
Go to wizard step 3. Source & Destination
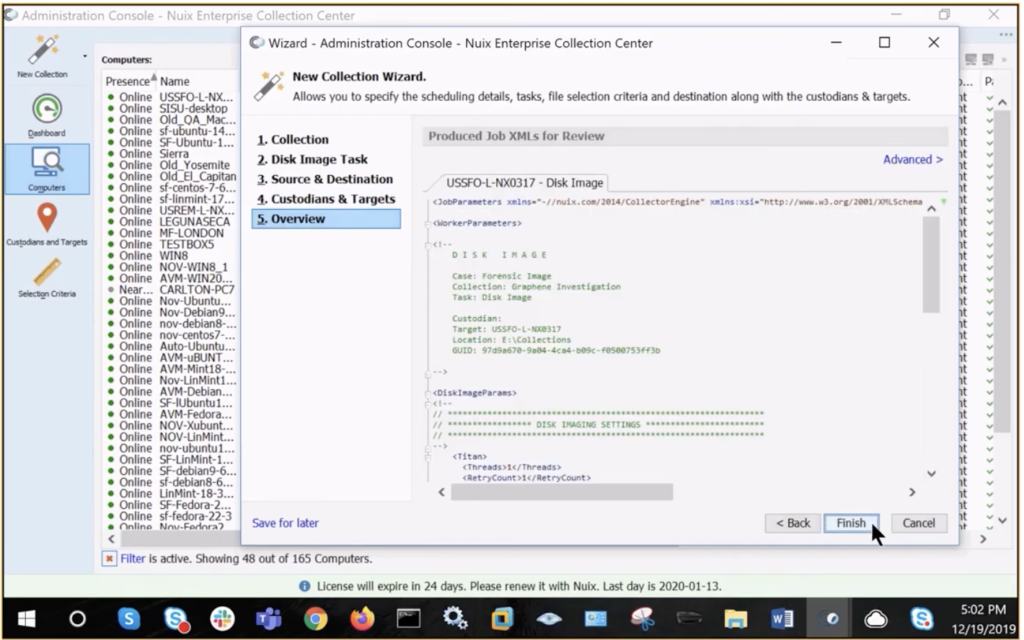pyautogui.click(x=325, y=179)
